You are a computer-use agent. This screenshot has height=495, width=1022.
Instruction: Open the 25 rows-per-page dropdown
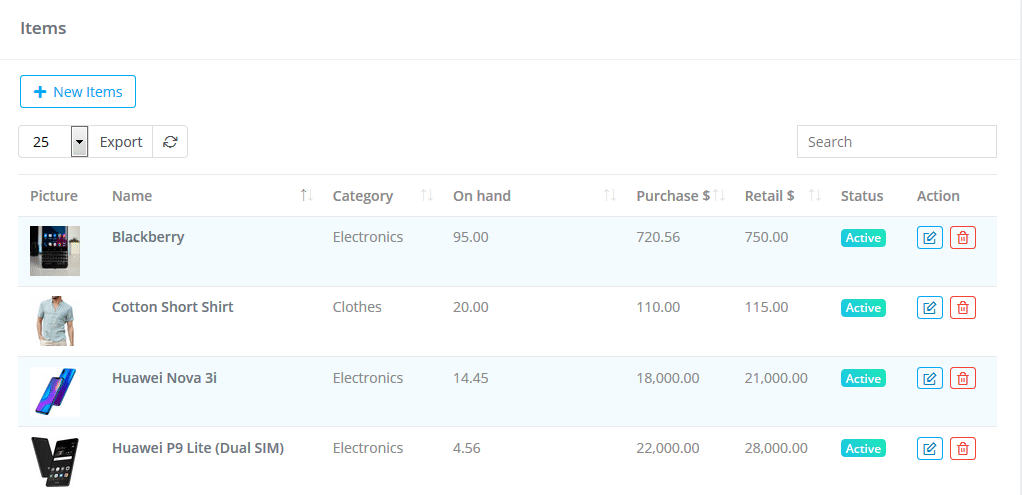click(x=80, y=142)
